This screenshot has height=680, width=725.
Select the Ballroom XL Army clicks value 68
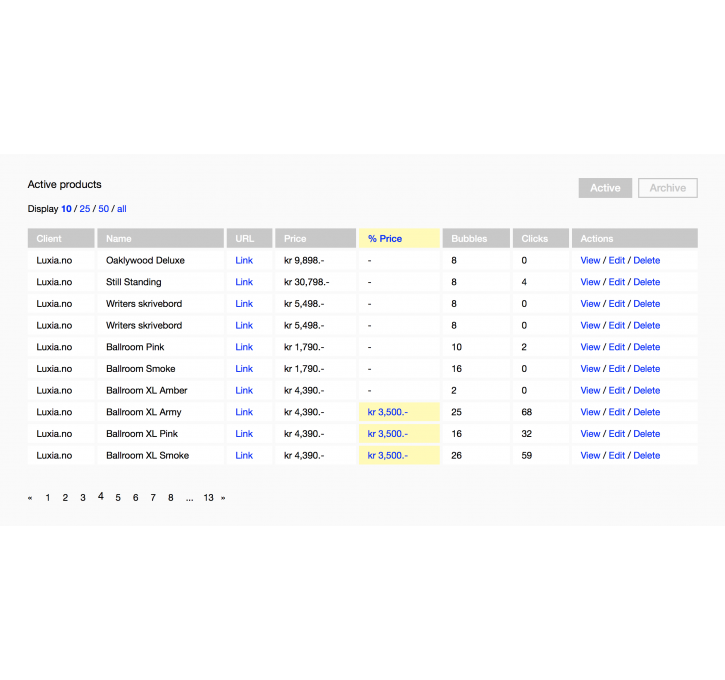tap(527, 412)
